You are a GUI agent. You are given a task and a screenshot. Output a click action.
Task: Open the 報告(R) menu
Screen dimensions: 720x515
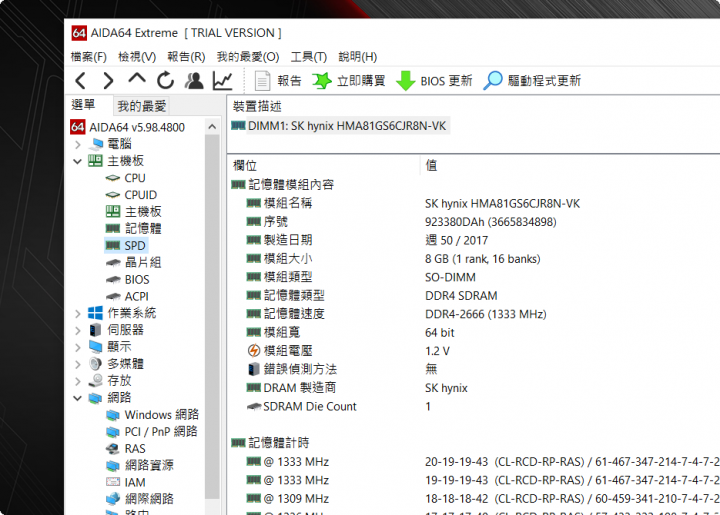click(x=186, y=57)
